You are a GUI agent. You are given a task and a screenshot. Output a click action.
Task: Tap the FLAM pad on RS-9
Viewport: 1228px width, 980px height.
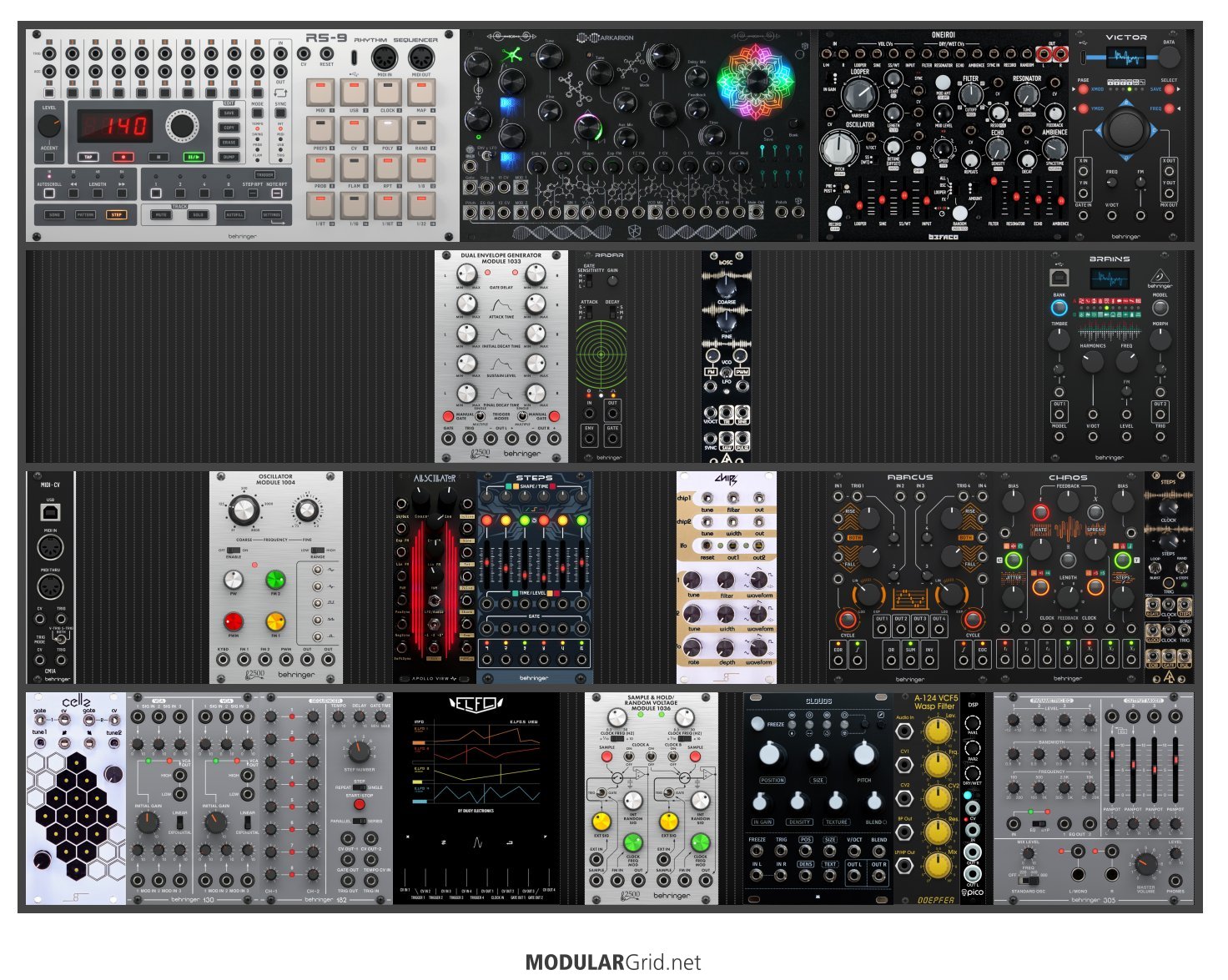355,168
